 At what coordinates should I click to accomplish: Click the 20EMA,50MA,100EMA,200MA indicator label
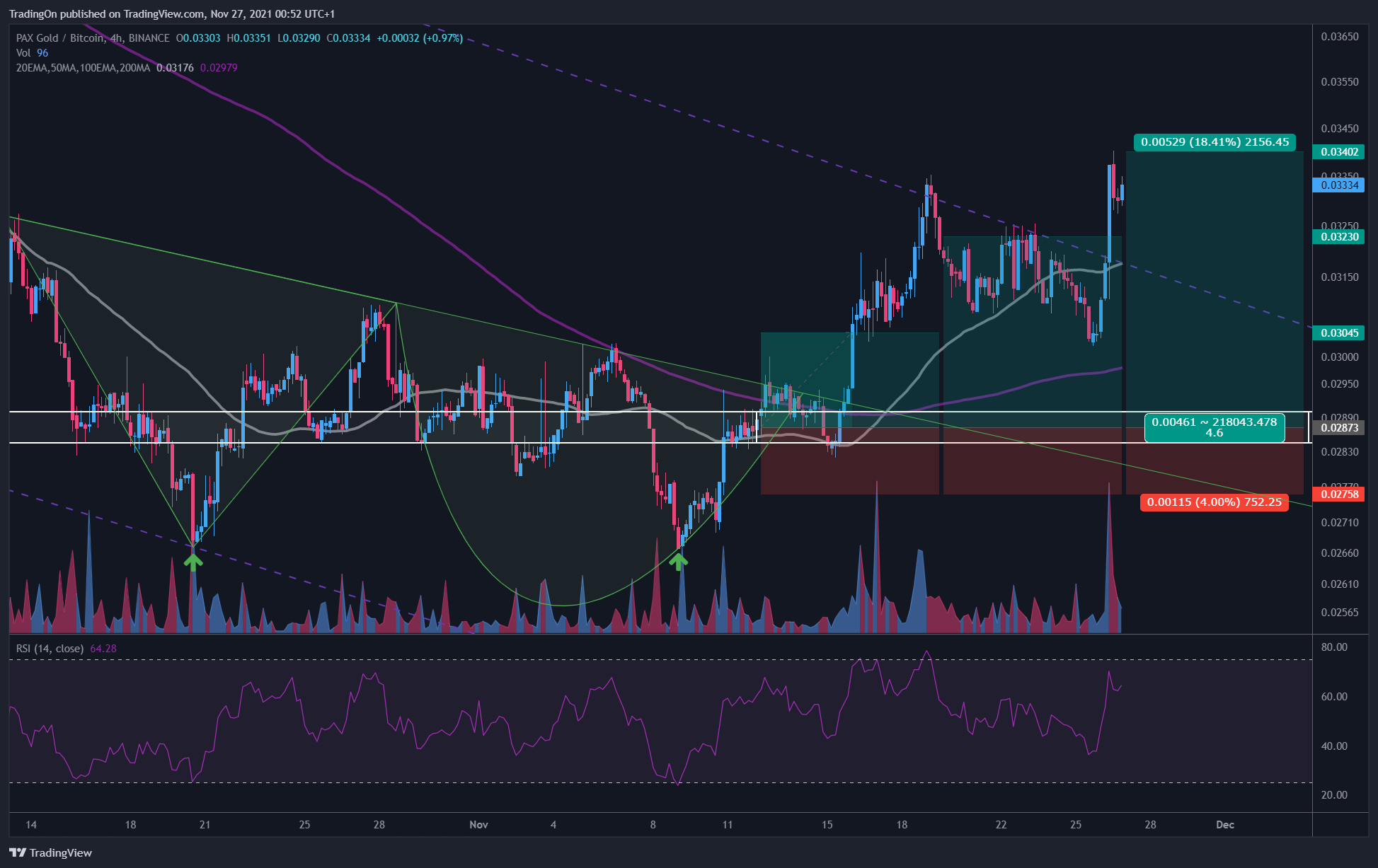point(83,68)
